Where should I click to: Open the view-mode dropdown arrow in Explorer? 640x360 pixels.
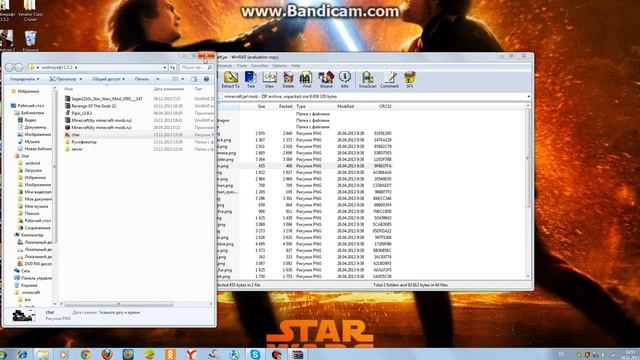point(182,79)
